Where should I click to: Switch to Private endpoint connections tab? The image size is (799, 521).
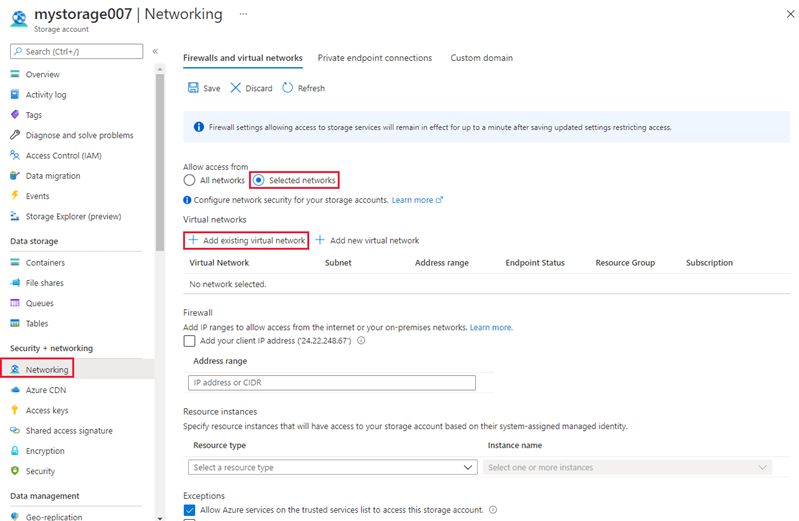click(x=375, y=58)
